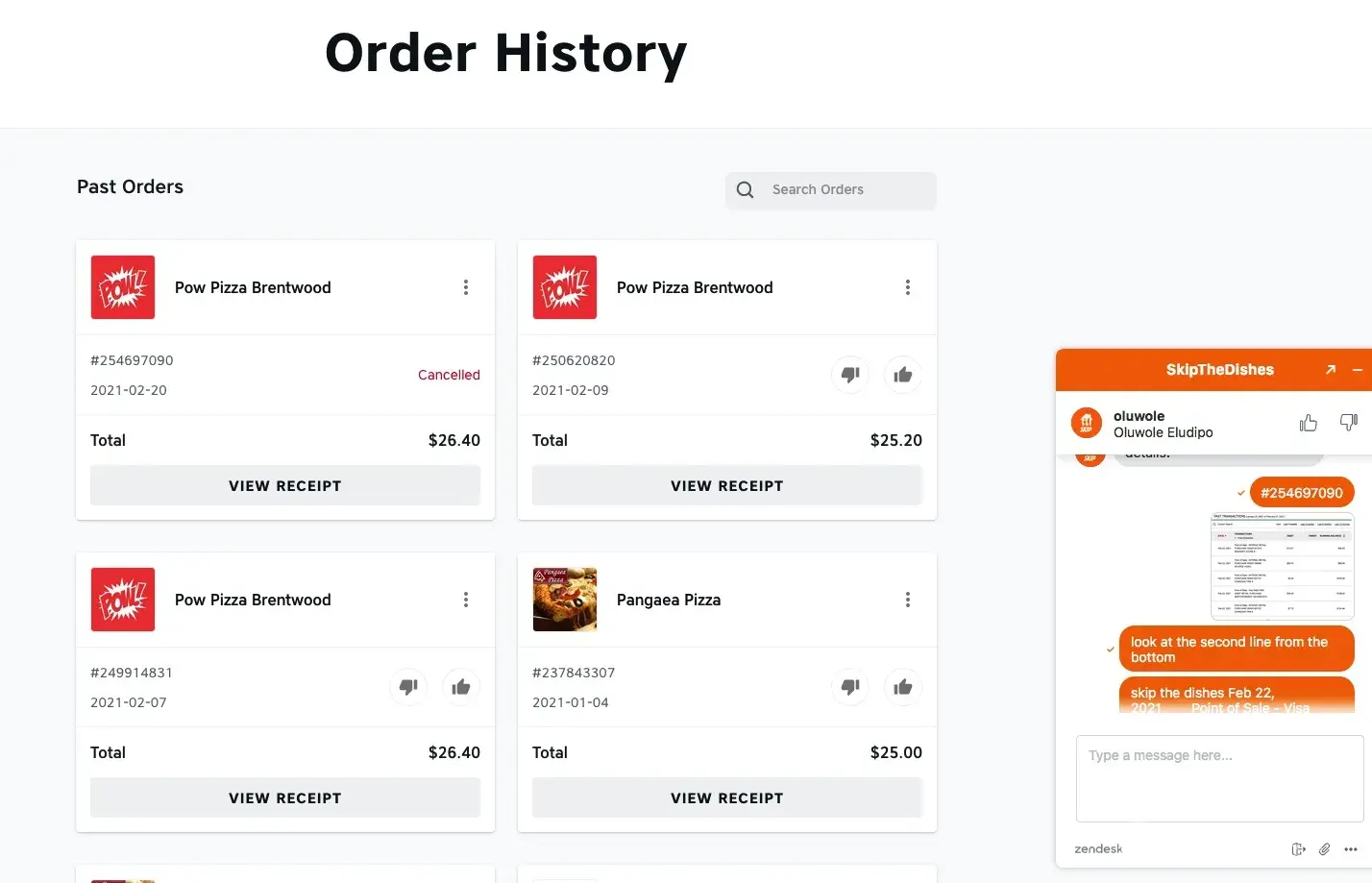This screenshot has width=1372, height=883.
Task: Thumbs up order #249914831
Action: tap(460, 687)
